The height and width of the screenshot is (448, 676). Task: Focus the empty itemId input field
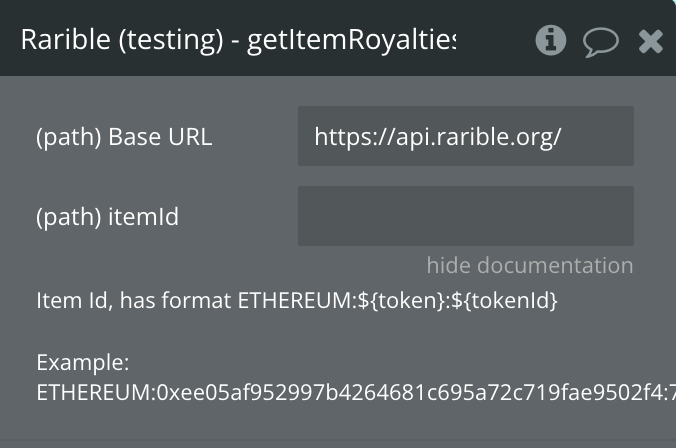(466, 216)
